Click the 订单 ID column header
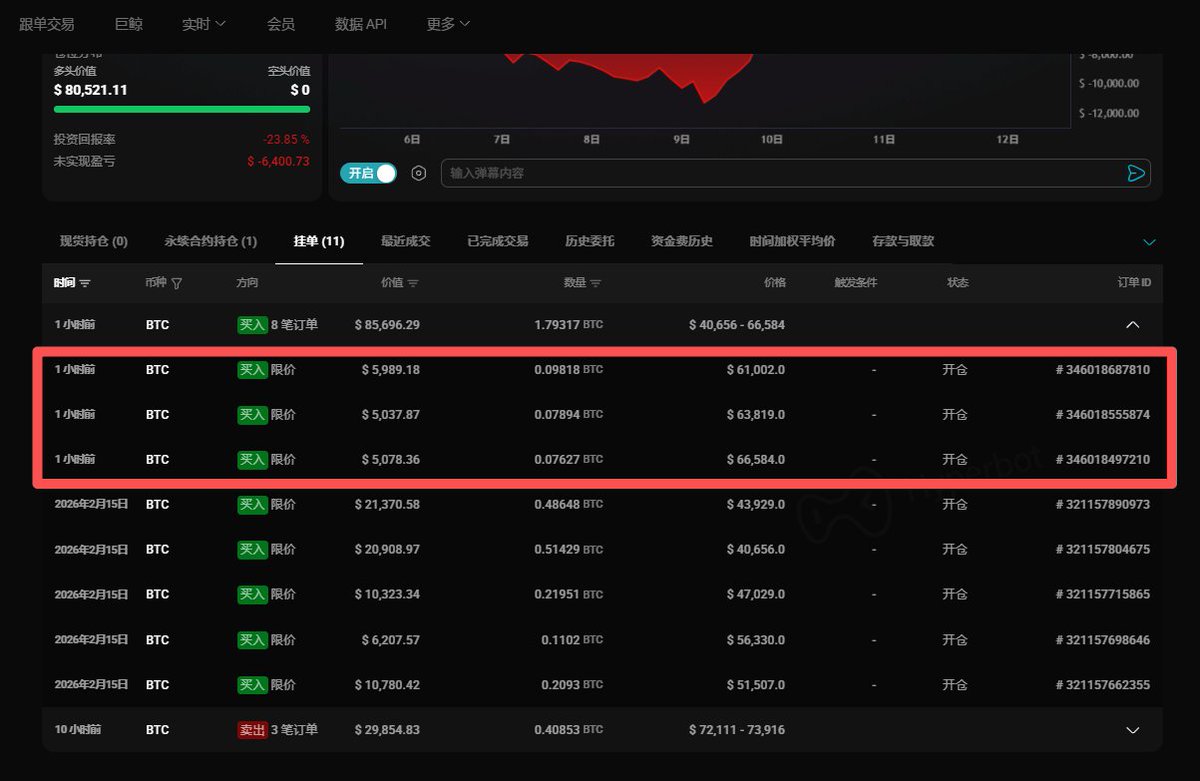The image size is (1200, 781). point(1134,283)
